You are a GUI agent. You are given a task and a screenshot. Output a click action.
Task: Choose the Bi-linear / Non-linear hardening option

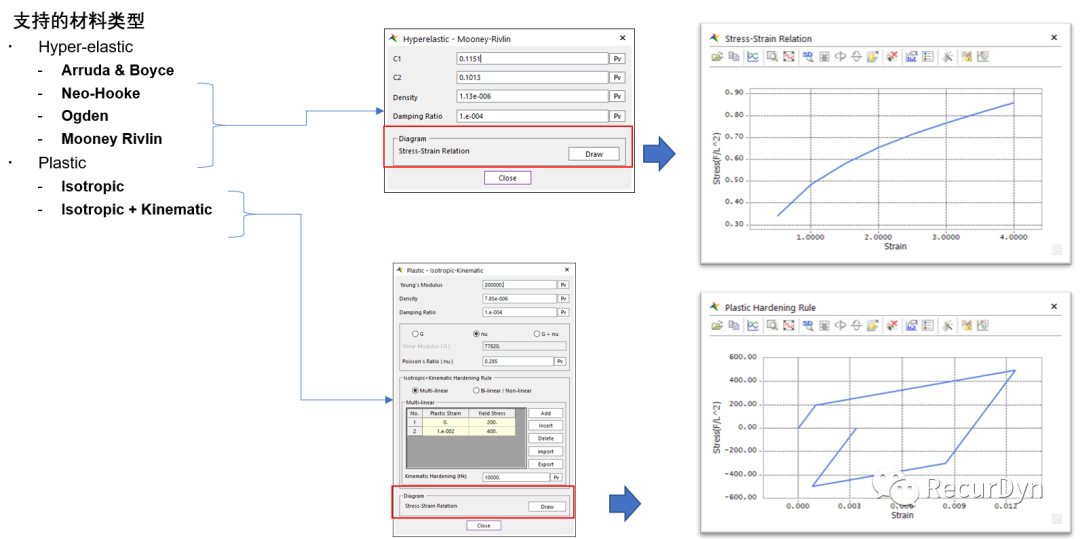[x=477, y=390]
